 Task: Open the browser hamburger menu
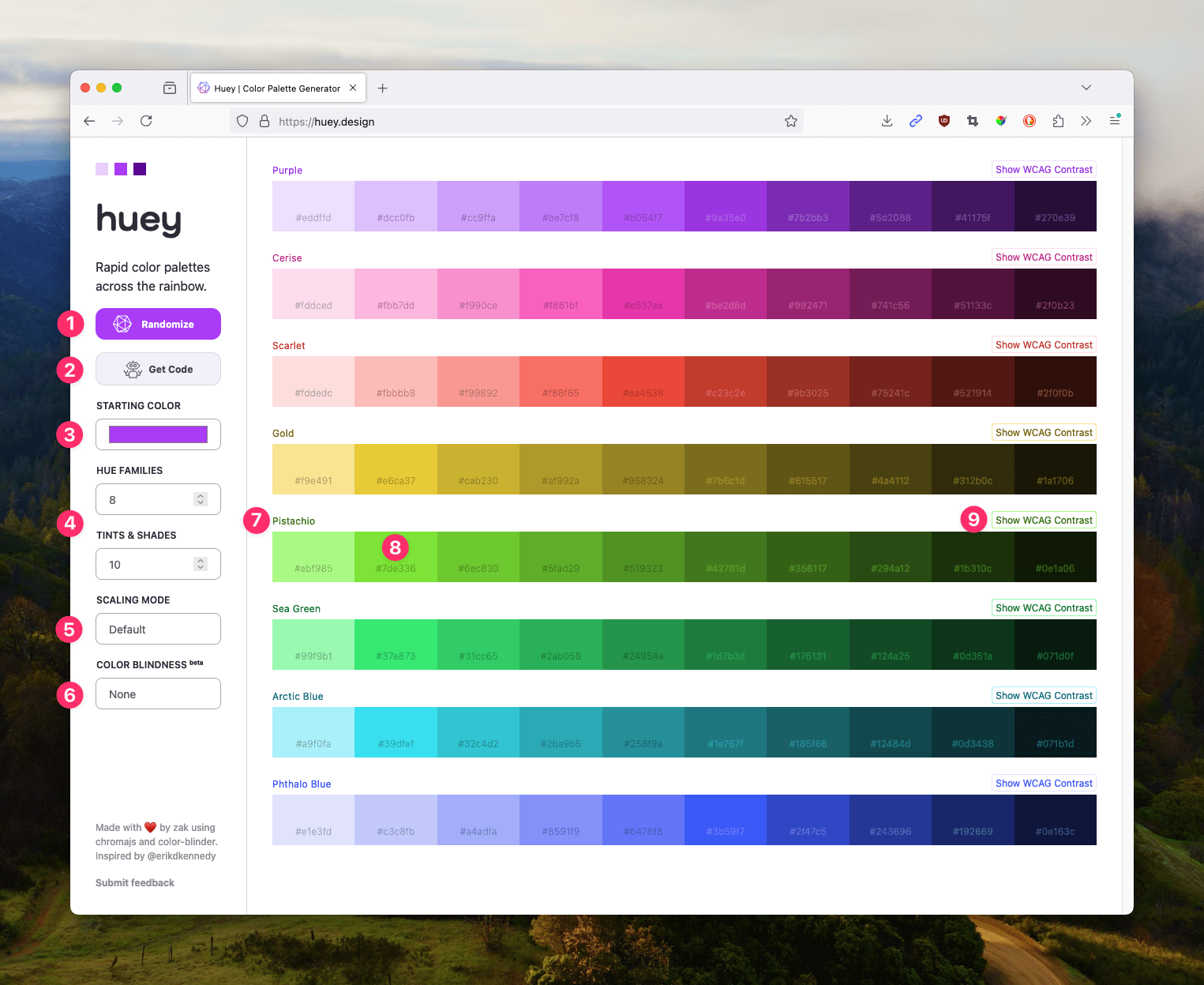1115,121
